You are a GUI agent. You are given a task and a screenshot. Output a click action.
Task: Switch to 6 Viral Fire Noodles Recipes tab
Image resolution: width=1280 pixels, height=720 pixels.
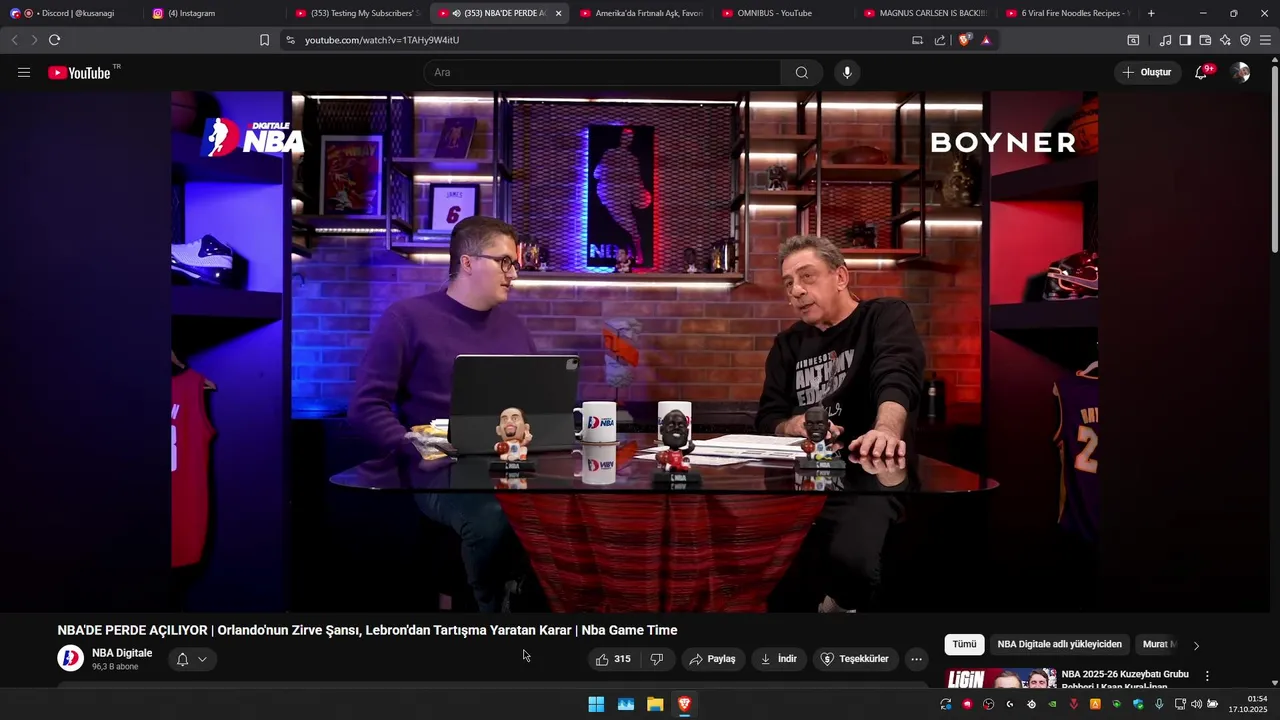(1069, 13)
